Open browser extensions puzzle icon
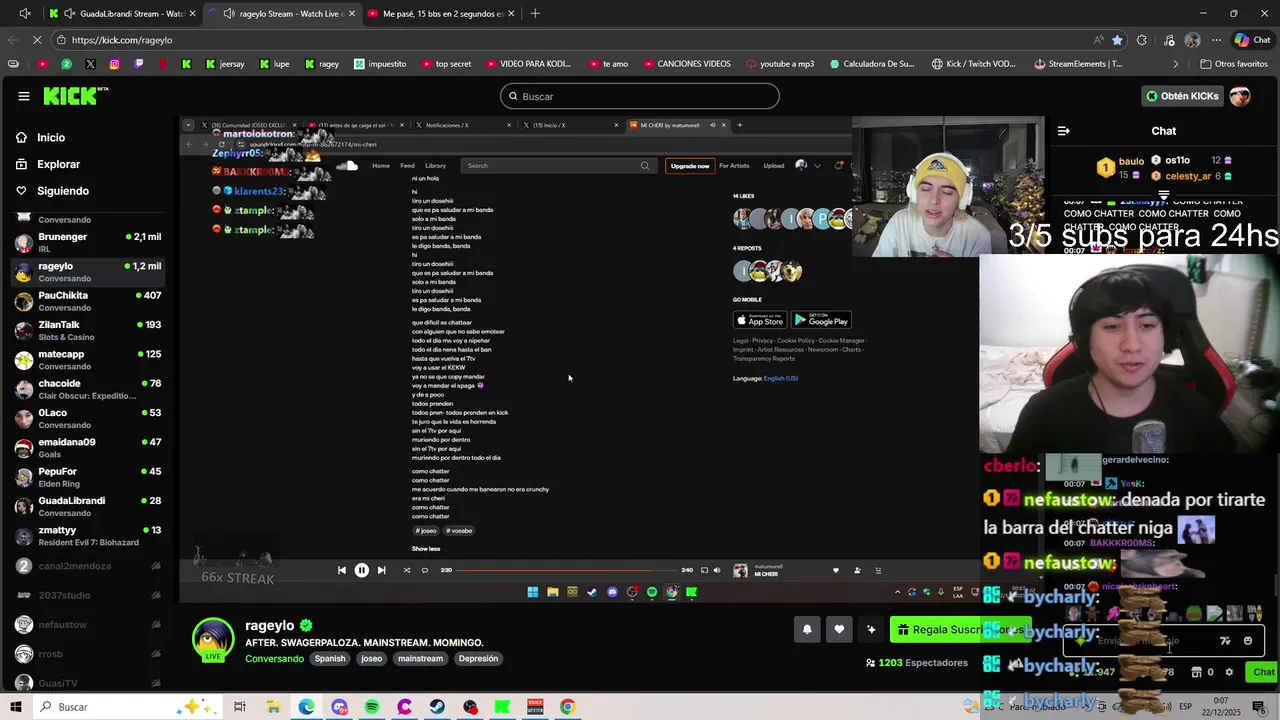The width and height of the screenshot is (1280, 720). pos(1142,40)
